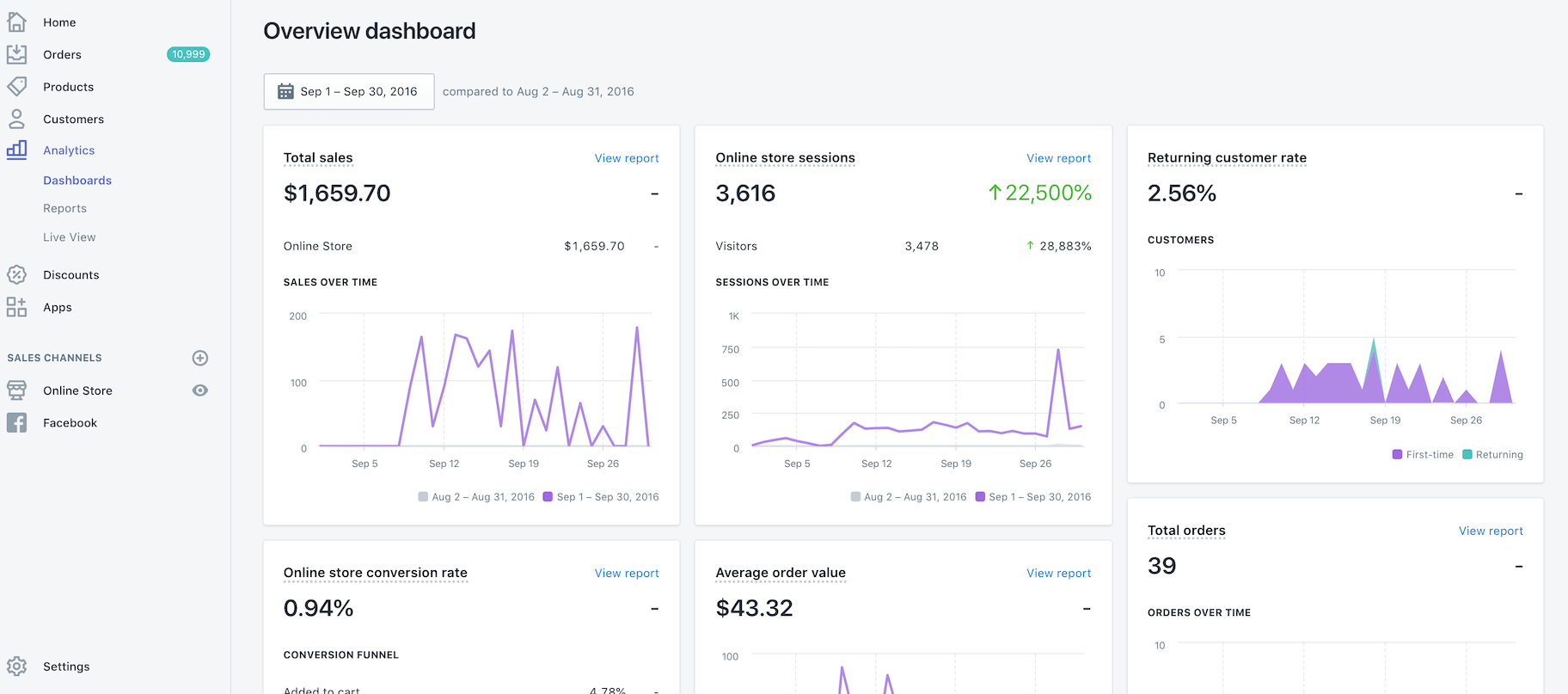
Task: Click the Home house icon
Action: (x=16, y=22)
